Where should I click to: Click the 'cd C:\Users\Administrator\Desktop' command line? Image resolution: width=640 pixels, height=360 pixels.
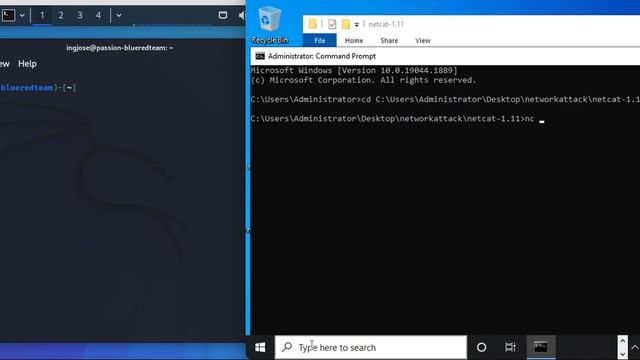click(445, 99)
